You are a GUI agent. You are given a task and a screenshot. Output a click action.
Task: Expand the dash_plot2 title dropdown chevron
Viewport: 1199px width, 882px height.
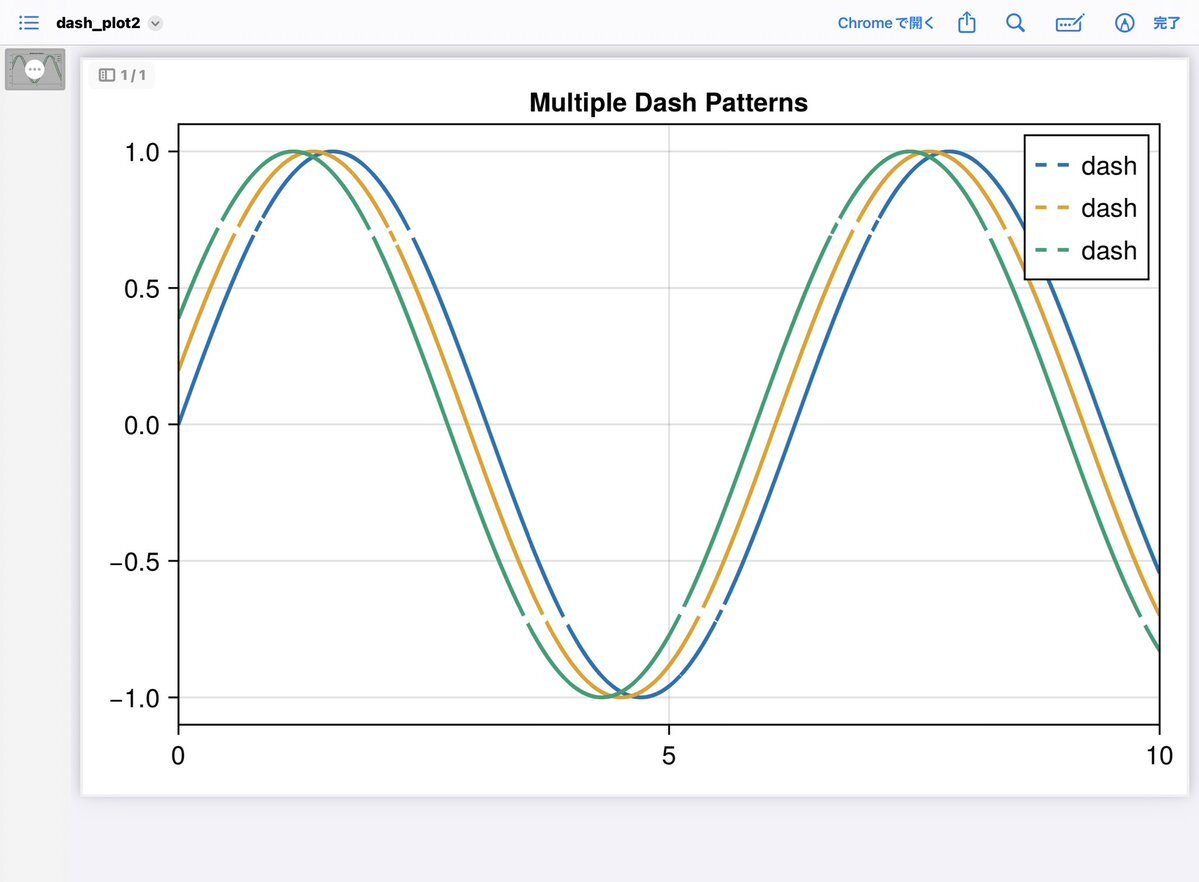(155, 23)
